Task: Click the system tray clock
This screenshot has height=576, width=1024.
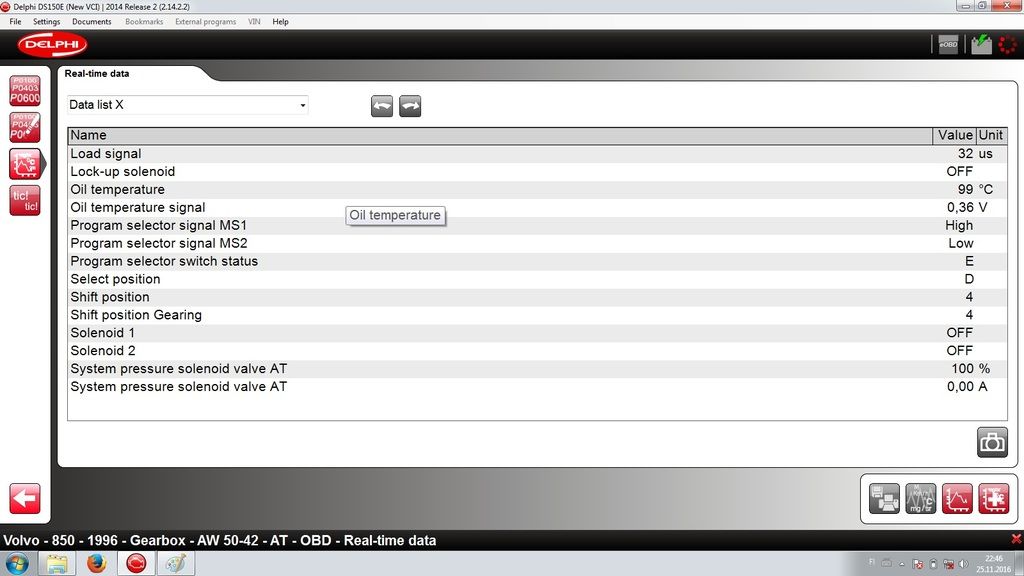Action: [993, 564]
